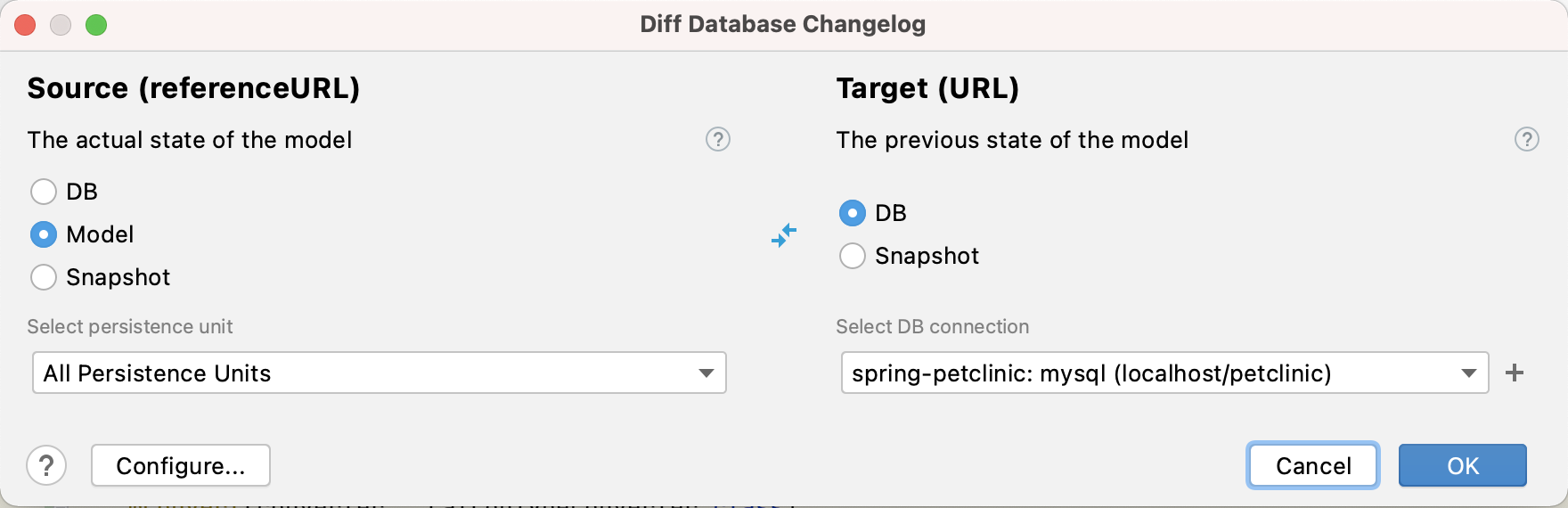Close the Diff Database Changelog window
This screenshot has width=1568, height=508.
click(25, 25)
